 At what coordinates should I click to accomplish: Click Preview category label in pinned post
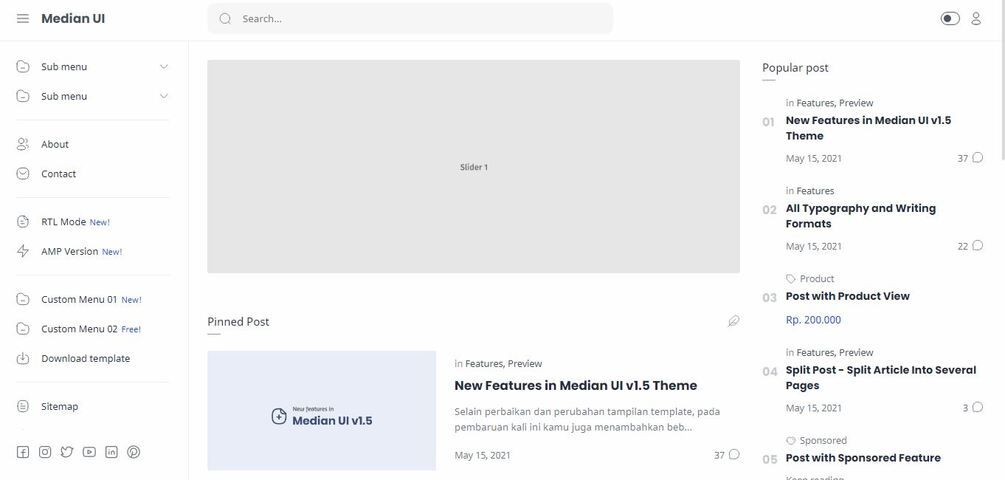(x=525, y=363)
